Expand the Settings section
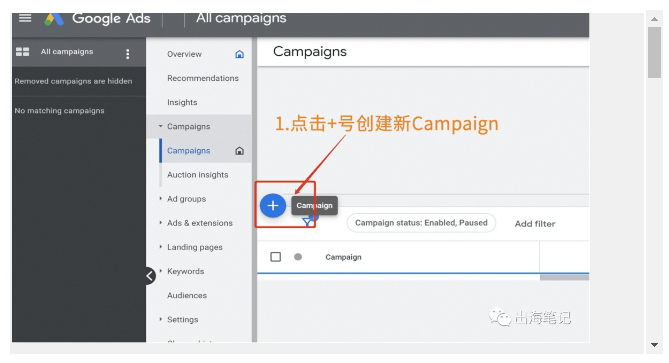669x363 pixels. point(160,319)
